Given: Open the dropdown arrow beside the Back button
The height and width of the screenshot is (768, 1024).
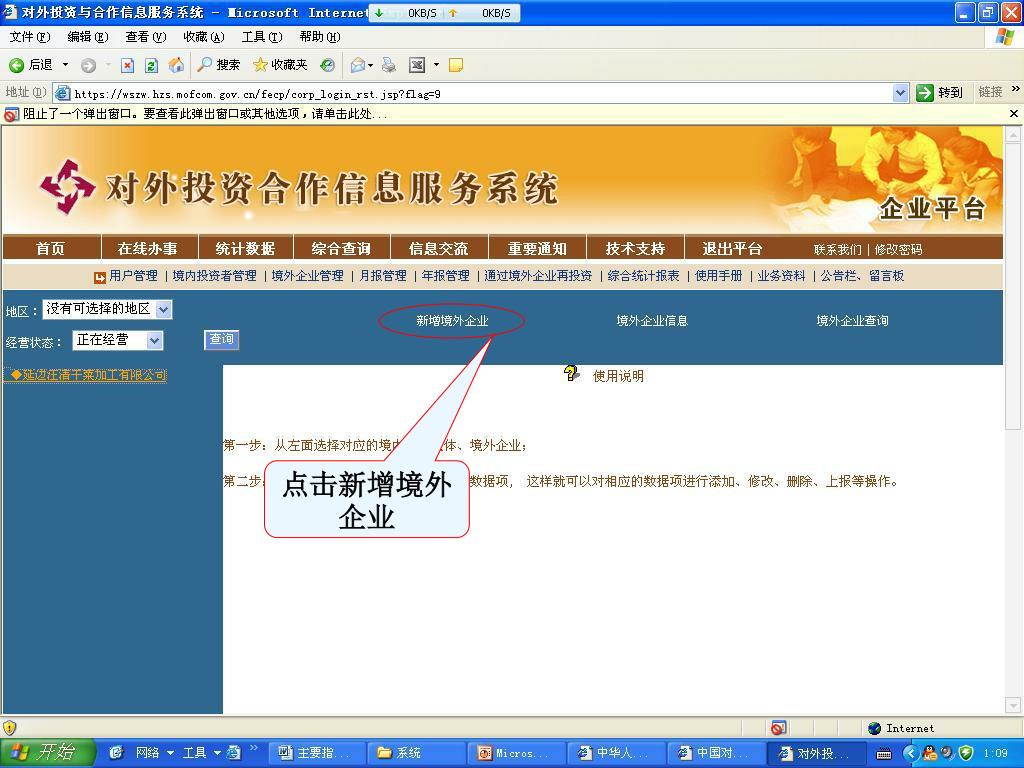Looking at the screenshot, I should 65,65.
